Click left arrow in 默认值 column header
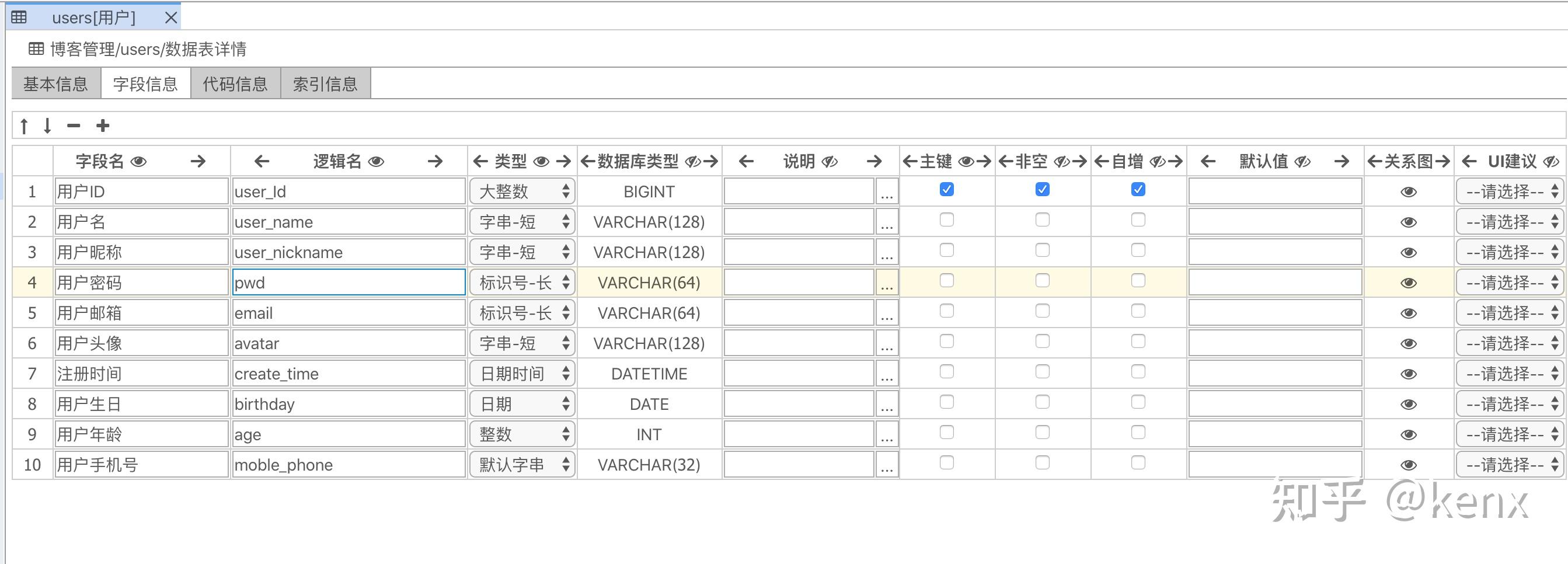Screen dimensions: 1568x564 (1208, 161)
